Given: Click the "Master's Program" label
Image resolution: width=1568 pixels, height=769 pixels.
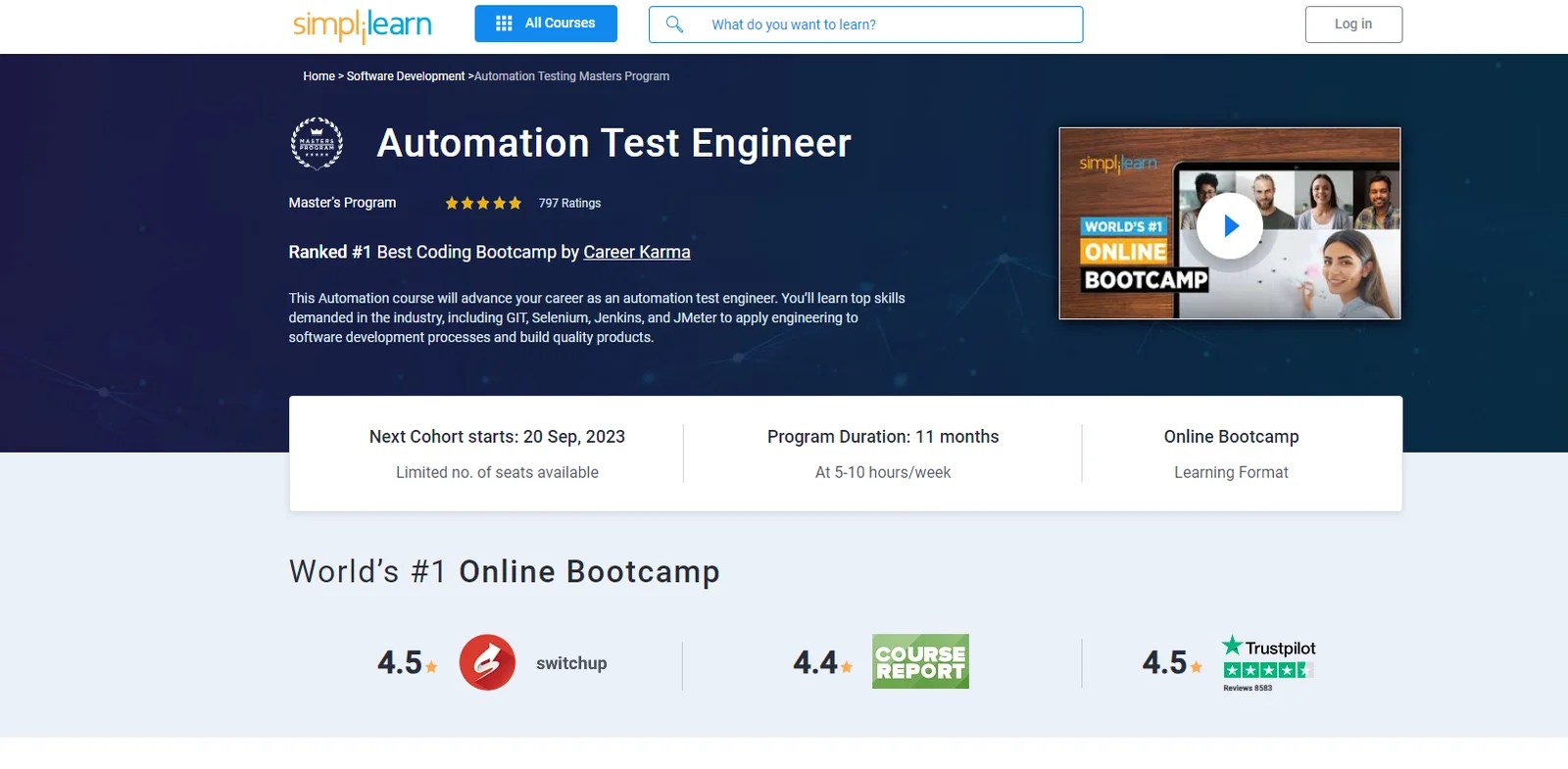Looking at the screenshot, I should (342, 203).
